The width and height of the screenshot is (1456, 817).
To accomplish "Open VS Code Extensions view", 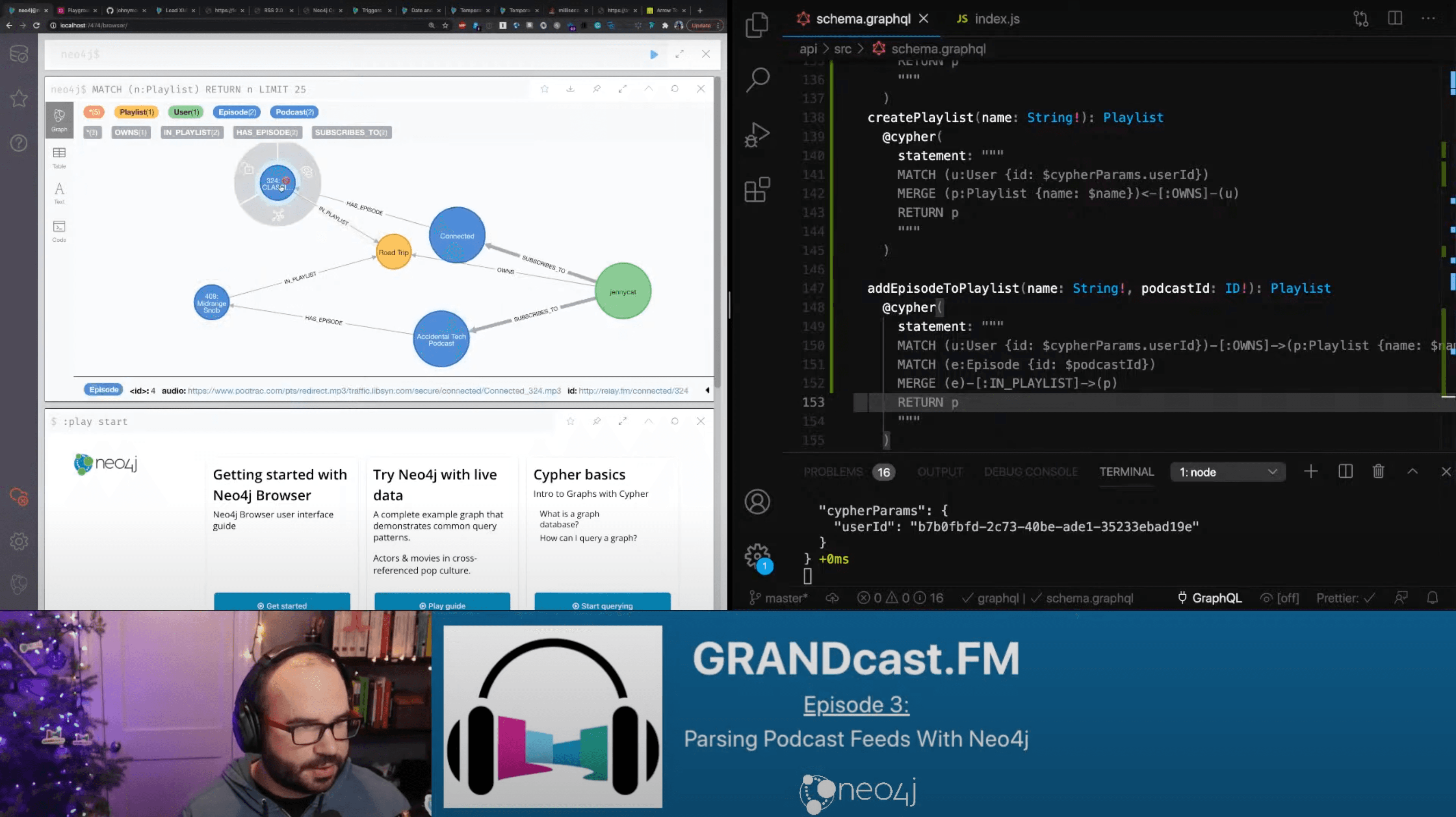I will (757, 190).
